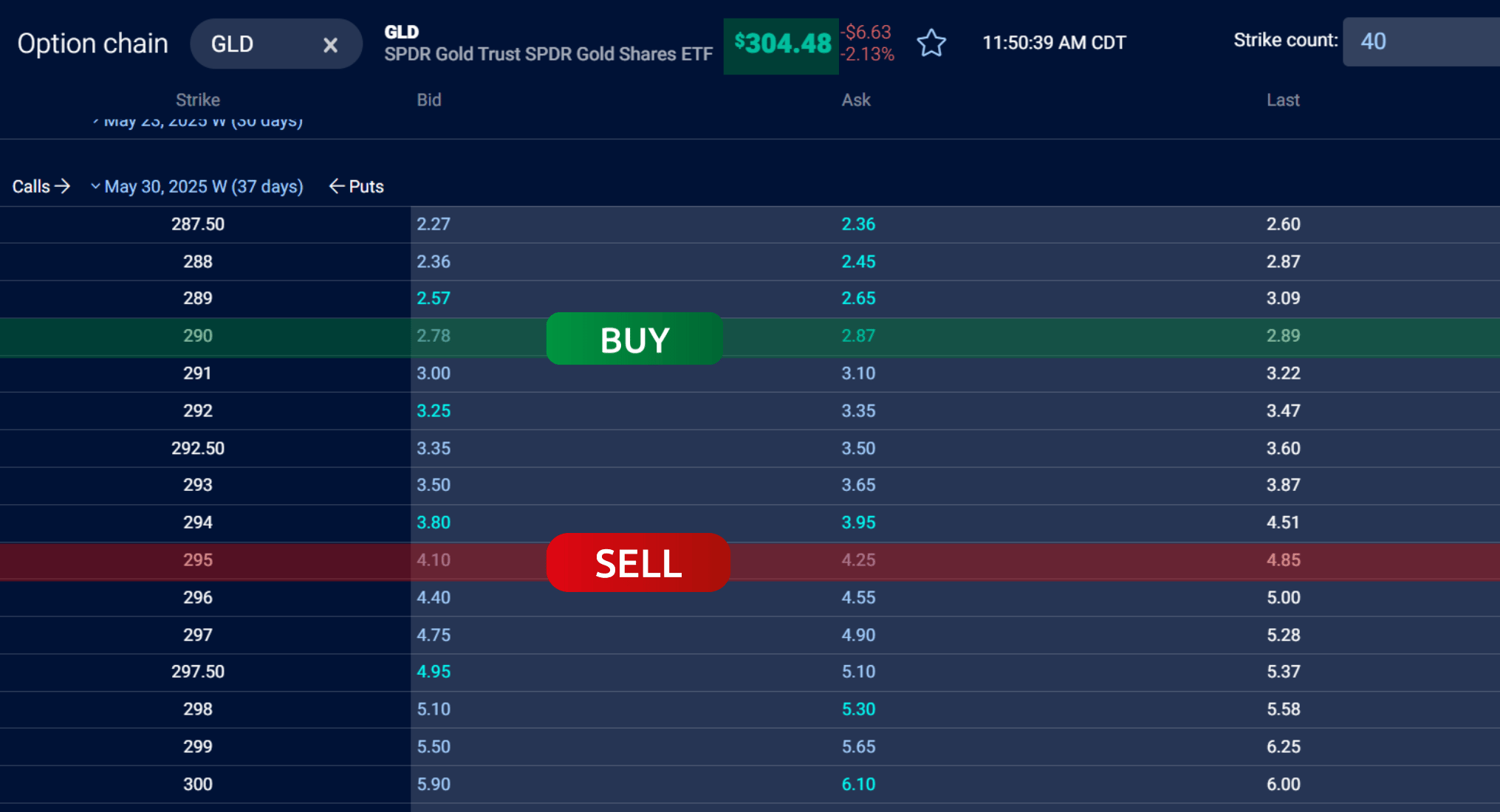Select the Bid price for strike 292
The width and height of the screenshot is (1500, 812).
[x=434, y=410]
